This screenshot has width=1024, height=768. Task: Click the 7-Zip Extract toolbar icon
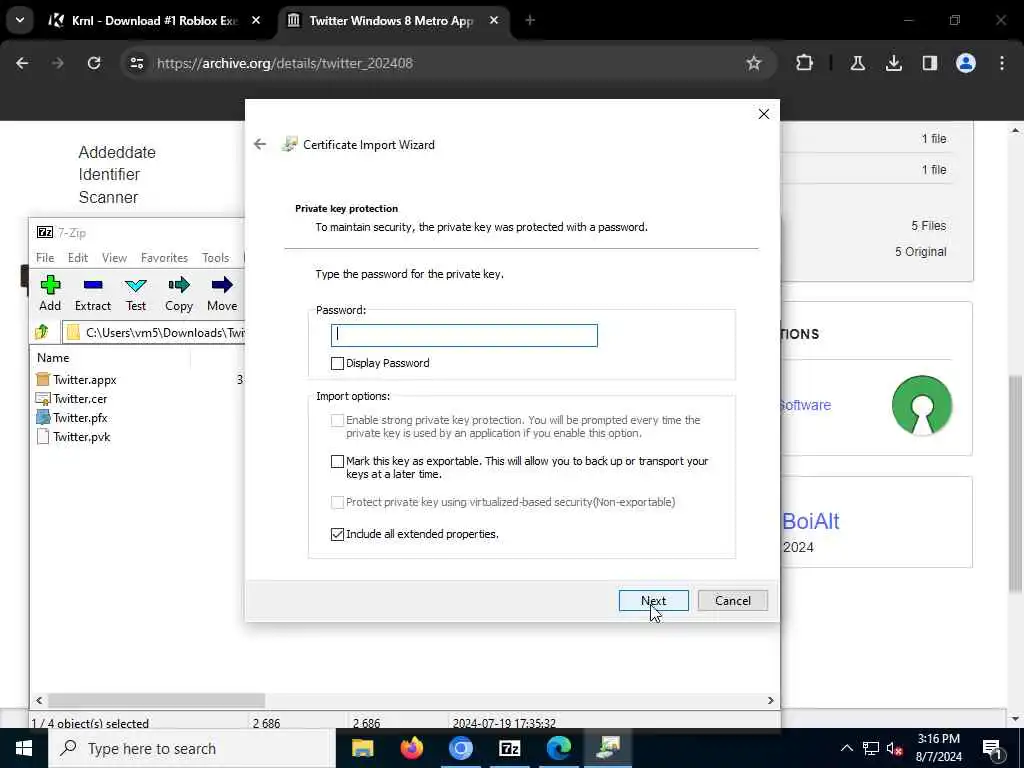click(93, 285)
